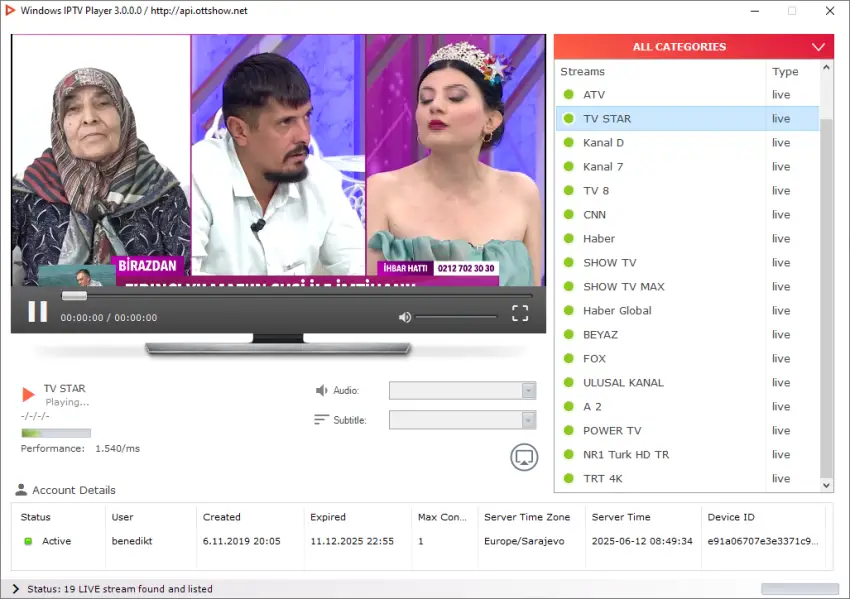This screenshot has width=850, height=599.
Task: Click the green status dot for A 2
Action: pos(569,406)
